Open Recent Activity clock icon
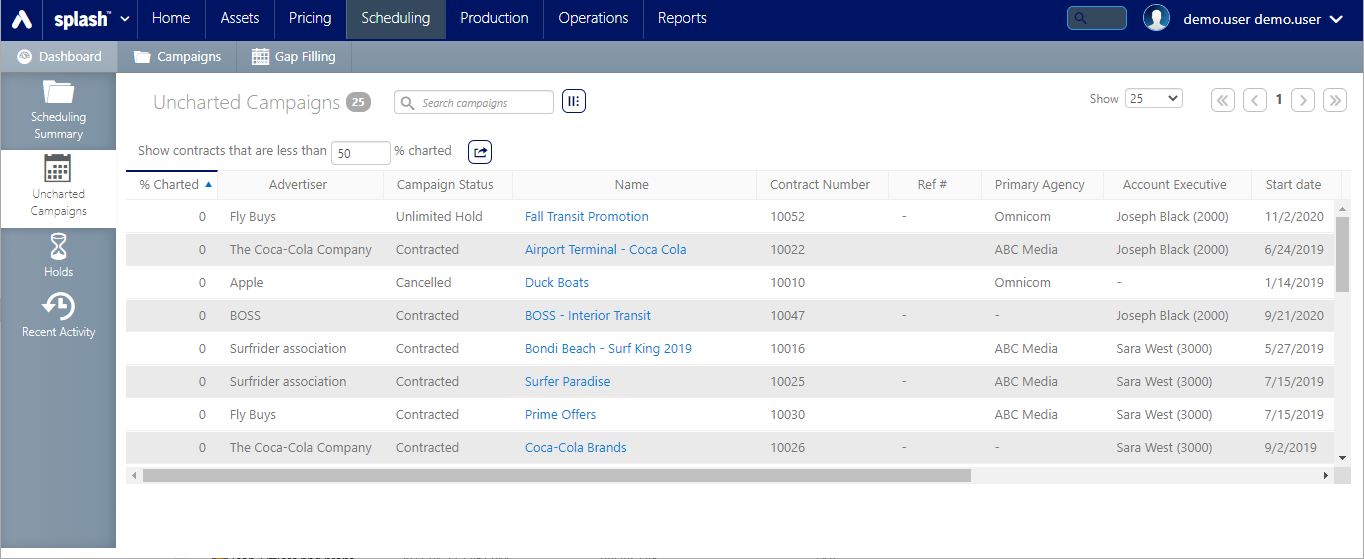This screenshot has height=559, width=1364. pyautogui.click(x=58, y=306)
